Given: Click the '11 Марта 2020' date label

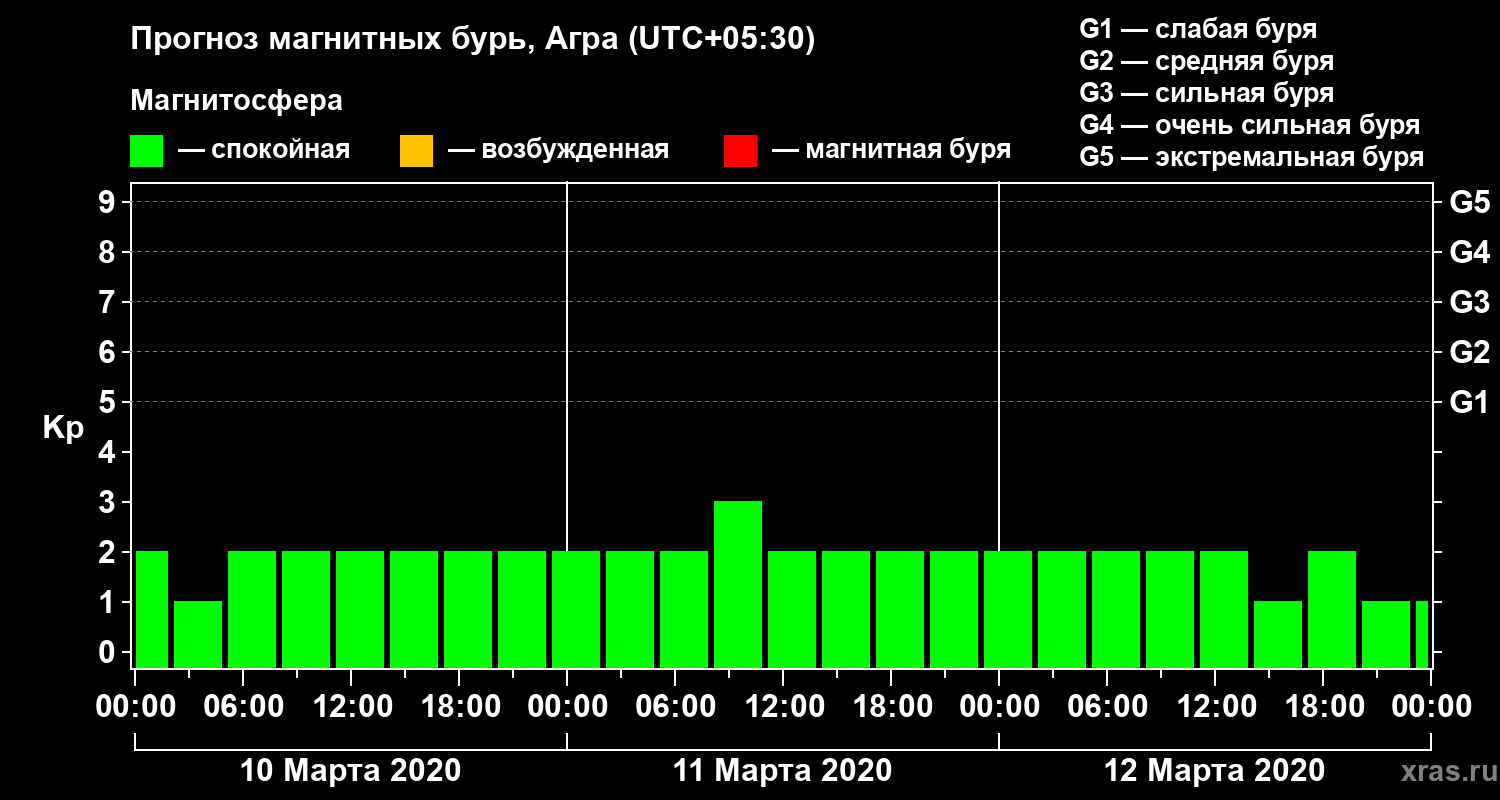Looking at the screenshot, I should [x=782, y=771].
